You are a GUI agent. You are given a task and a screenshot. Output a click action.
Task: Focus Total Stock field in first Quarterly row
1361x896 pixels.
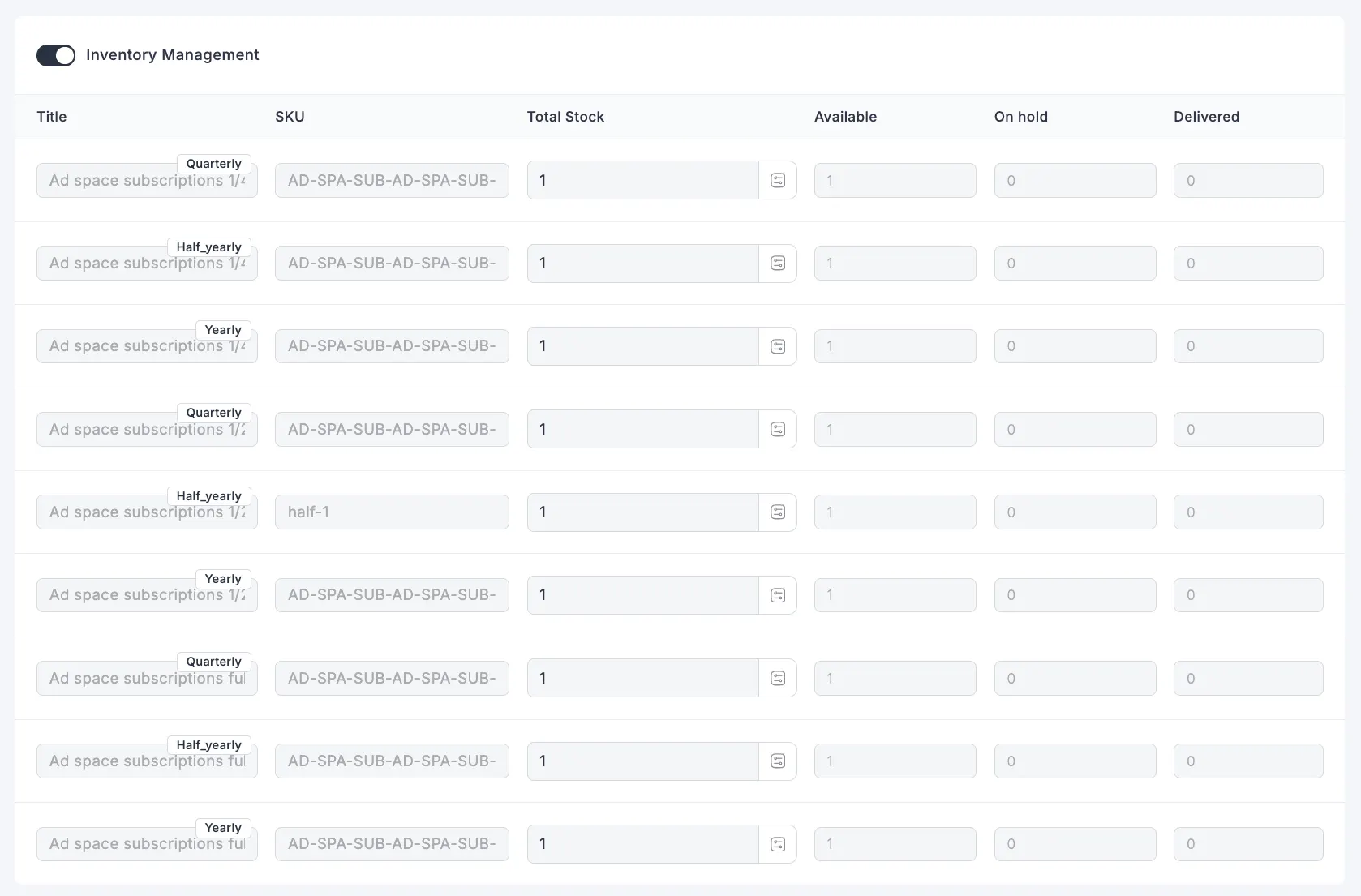pos(642,181)
